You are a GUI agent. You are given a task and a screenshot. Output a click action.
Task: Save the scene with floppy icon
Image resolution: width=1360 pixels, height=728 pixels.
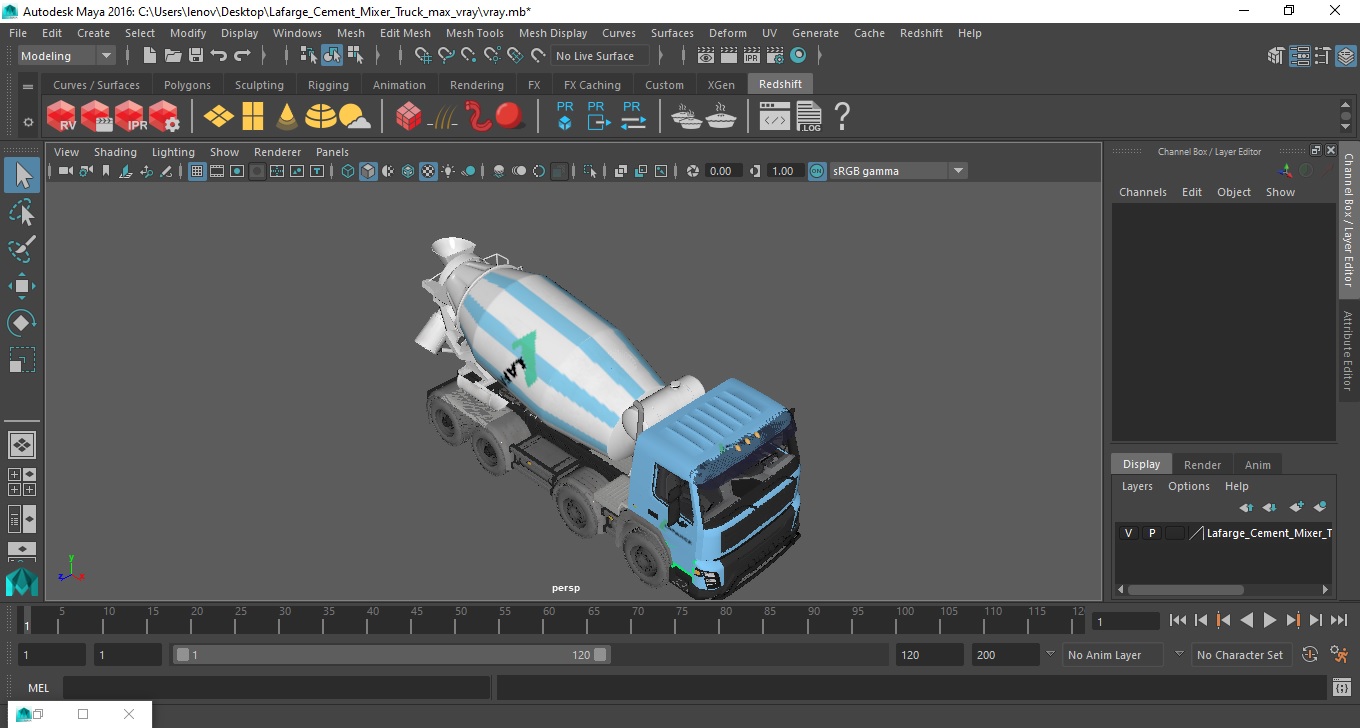pyautogui.click(x=196, y=56)
